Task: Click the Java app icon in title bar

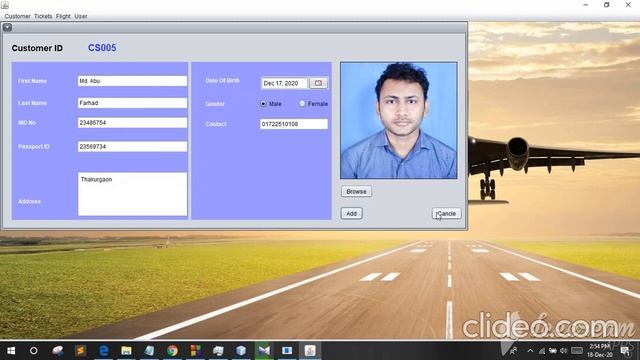Action: pos(5,5)
